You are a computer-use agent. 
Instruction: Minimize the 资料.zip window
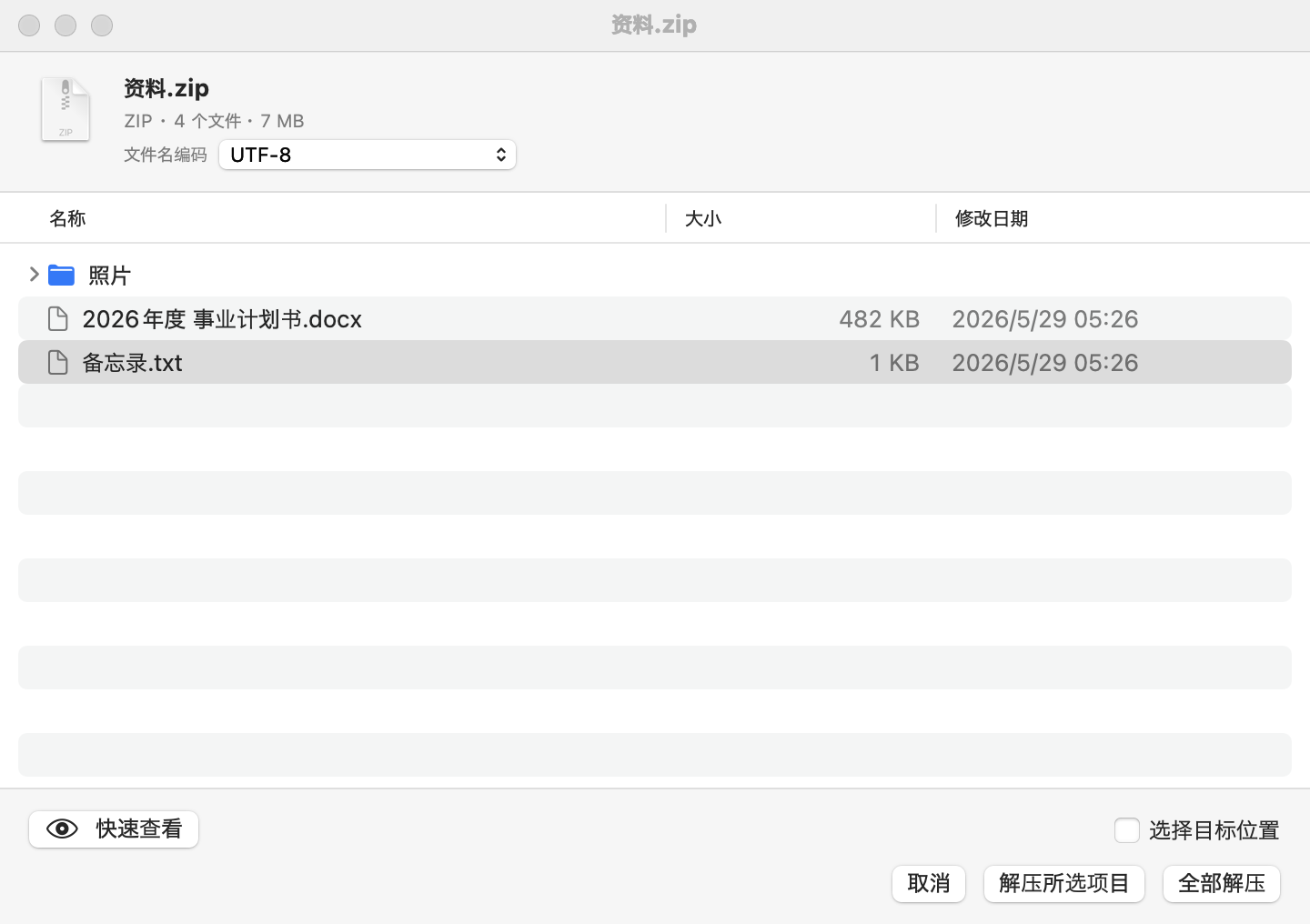click(x=65, y=25)
